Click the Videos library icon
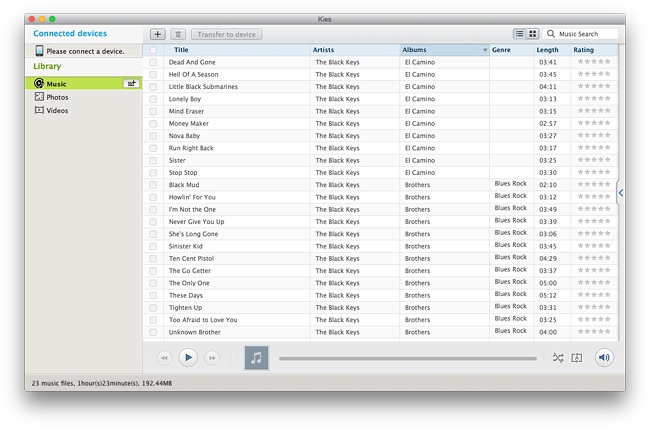This screenshot has width=650, height=430. [39, 110]
